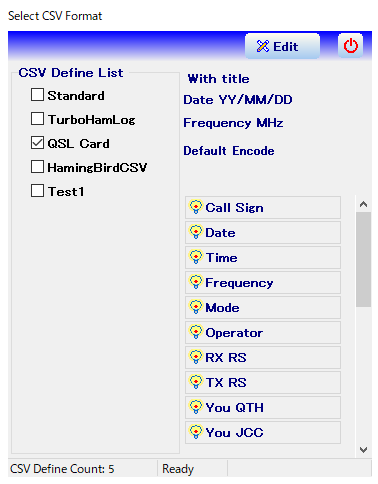Image resolution: width=378 pixels, height=484 pixels.
Task: Choose the You QTH field entry
Action: 263,407
